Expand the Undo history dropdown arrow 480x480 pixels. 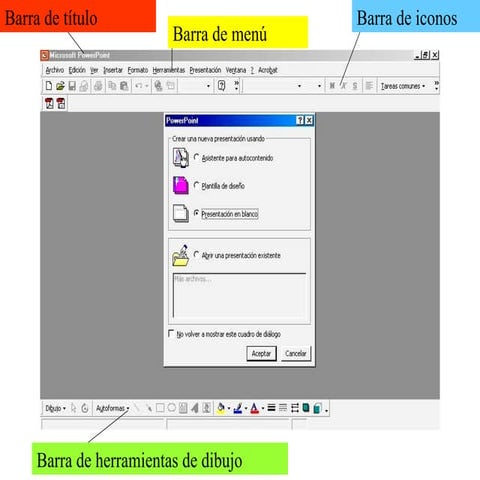coord(147,86)
